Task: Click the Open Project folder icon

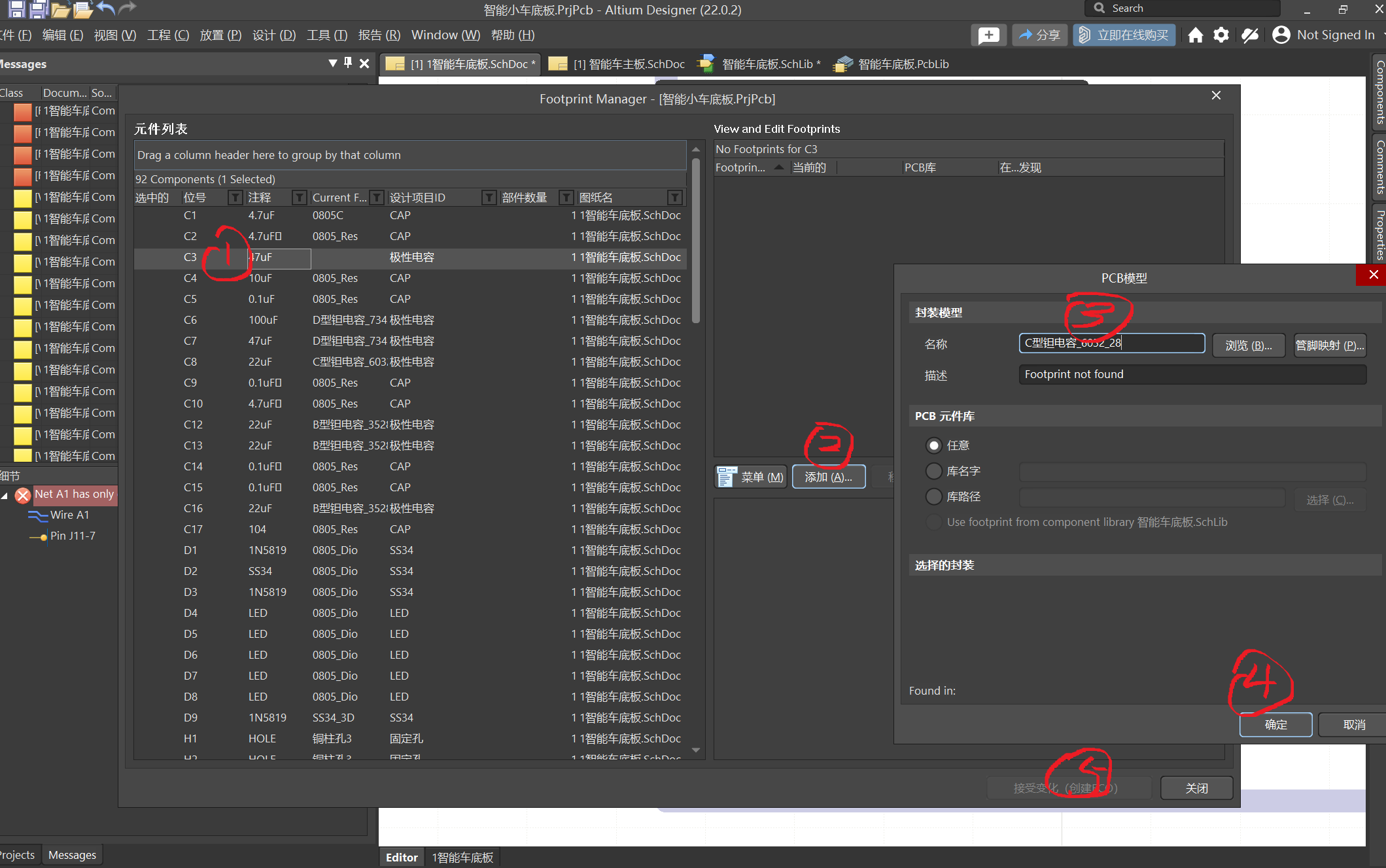Action: click(x=82, y=9)
